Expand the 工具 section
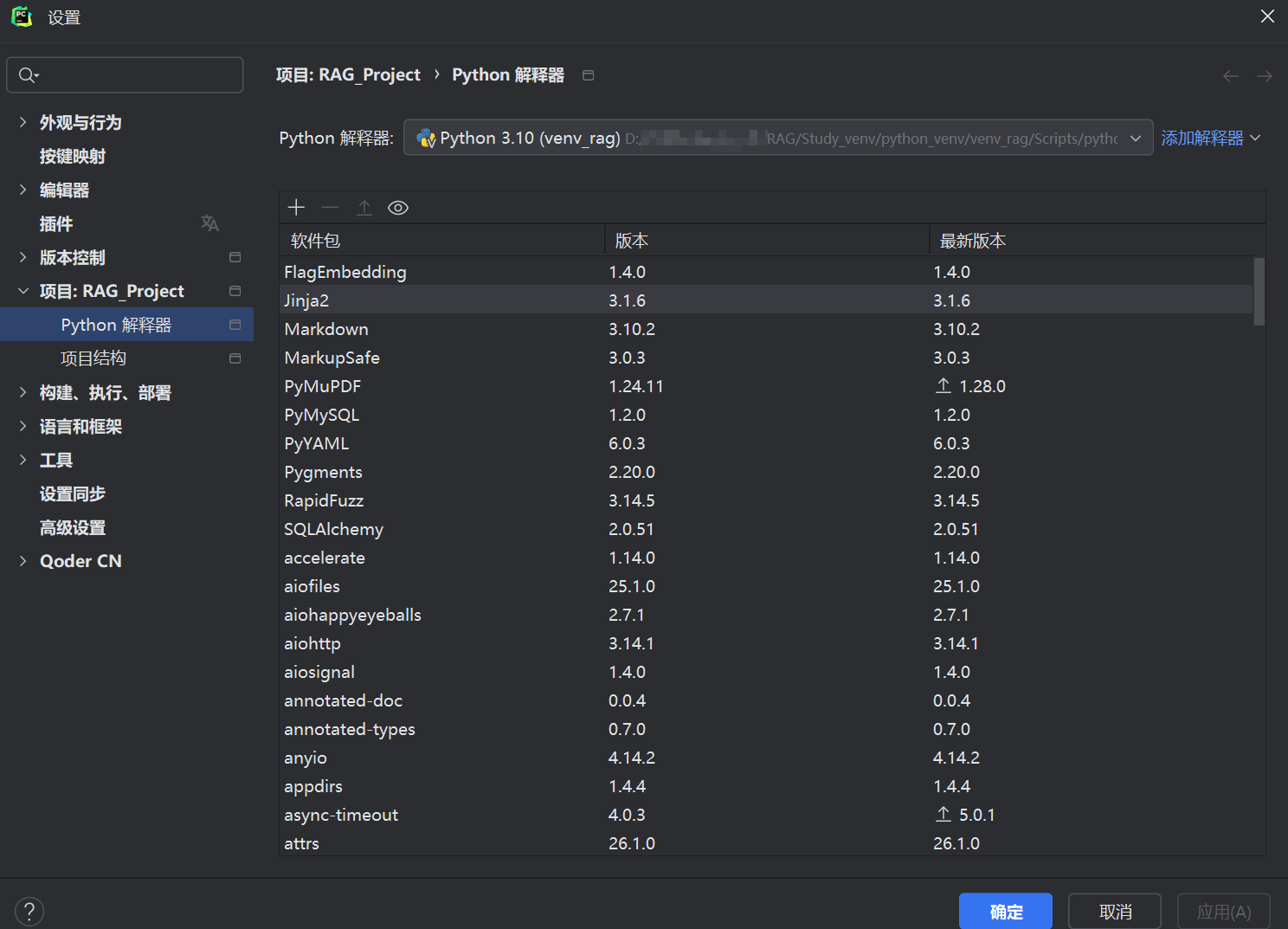Image resolution: width=1288 pixels, height=929 pixels. click(23, 460)
